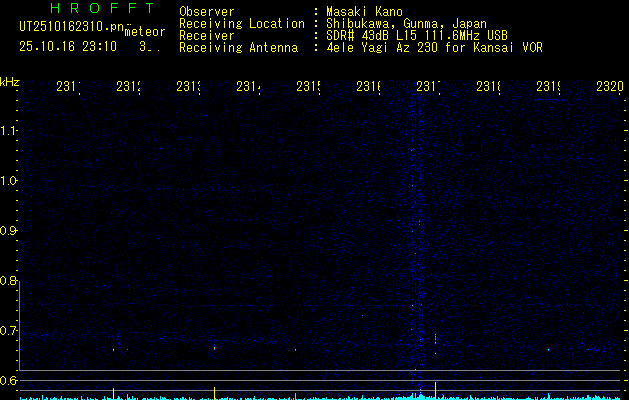
Task: Click the faint echo dot near the 2319 label
Action: point(548,349)
